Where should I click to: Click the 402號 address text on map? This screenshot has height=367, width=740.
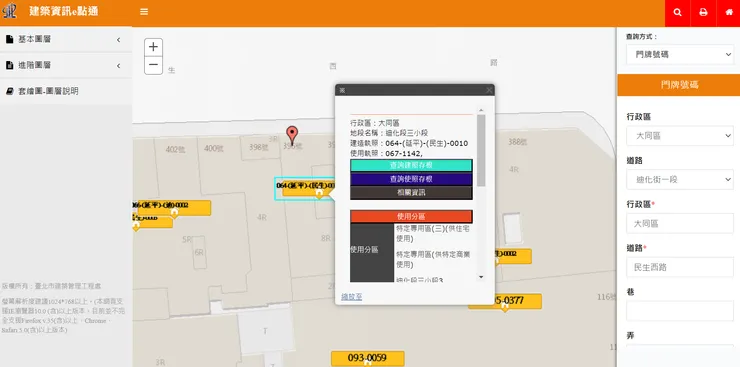tap(175, 150)
